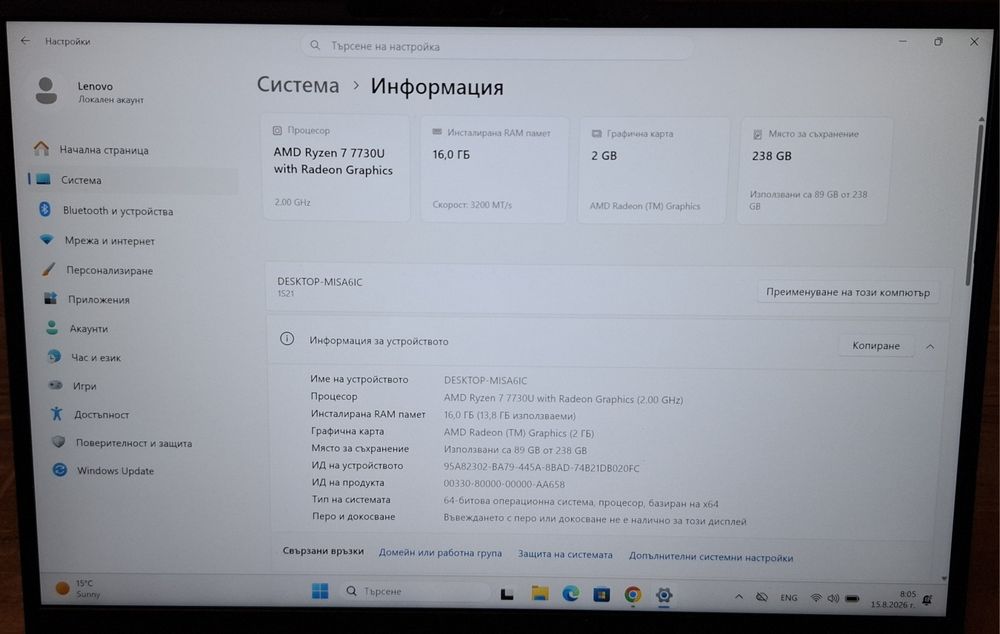Click the settings page vertical scrollbar
This screenshot has width=1000, height=634.
(x=974, y=204)
